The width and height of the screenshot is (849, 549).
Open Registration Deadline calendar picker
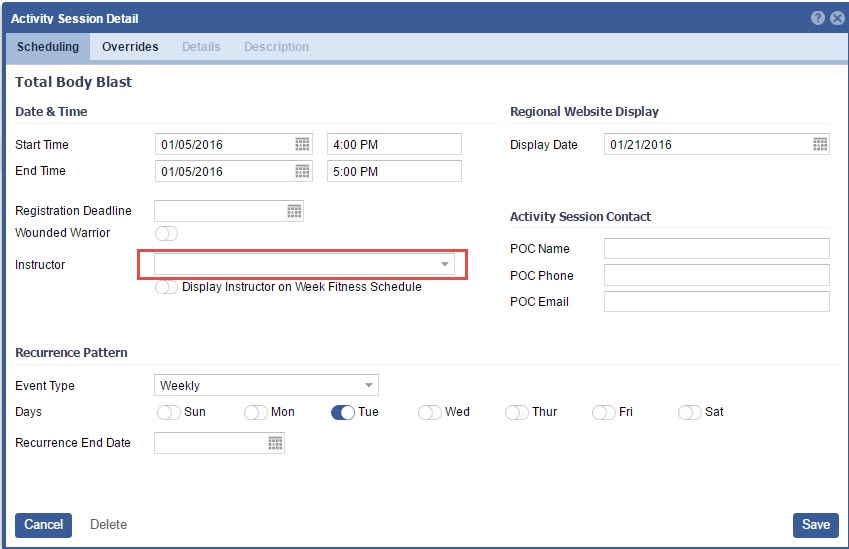pyautogui.click(x=294, y=211)
